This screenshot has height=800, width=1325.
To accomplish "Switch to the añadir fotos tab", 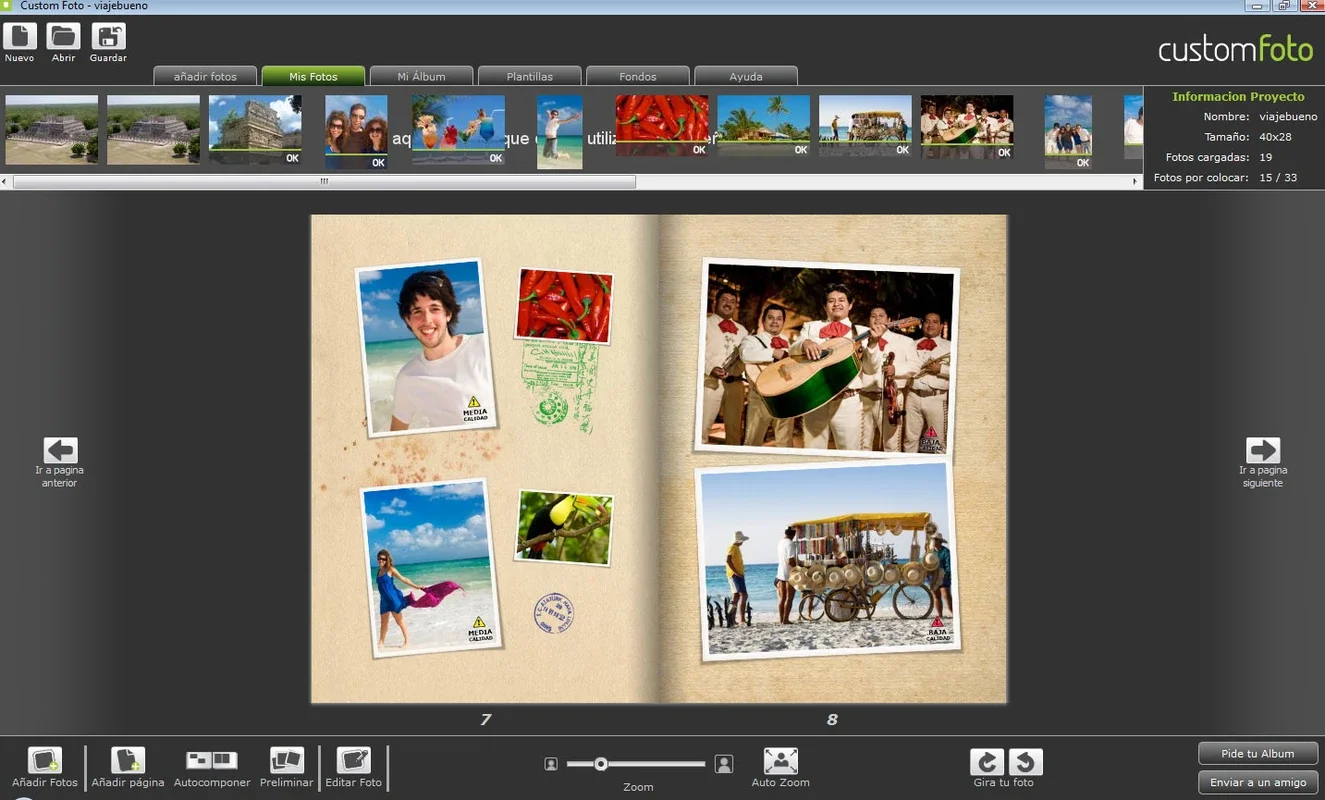I will click(x=205, y=76).
